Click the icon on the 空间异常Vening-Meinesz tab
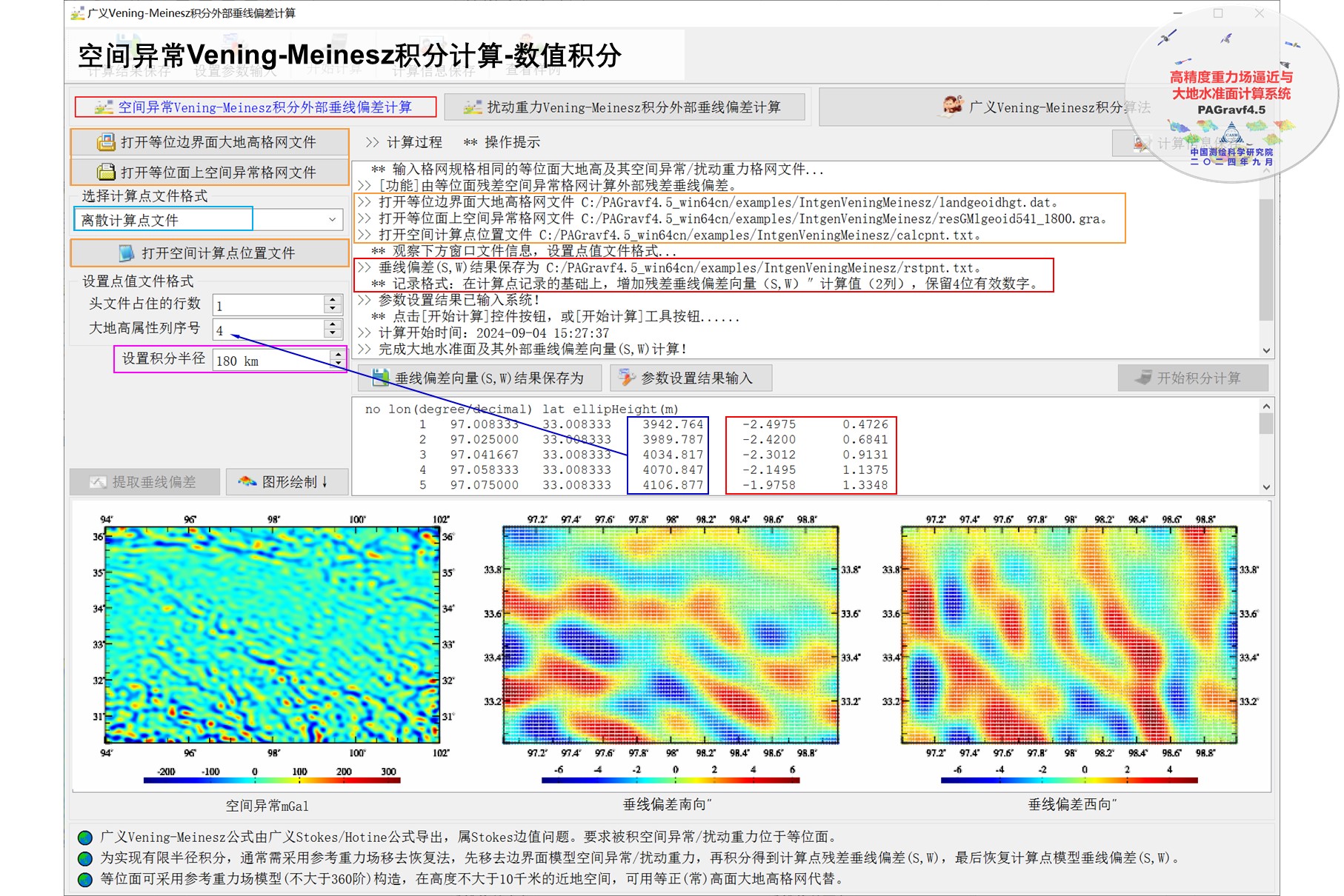This screenshot has width=1344, height=896. tap(104, 107)
